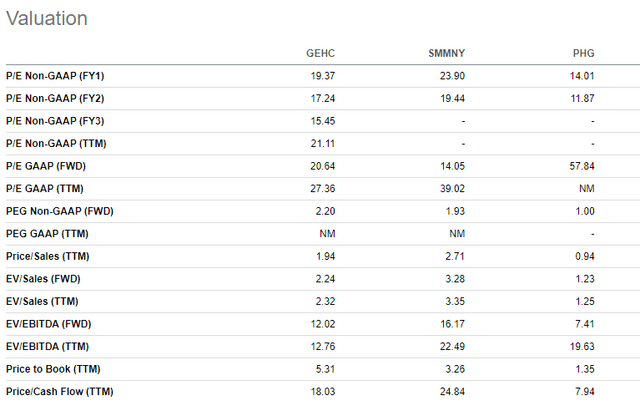Click the GEHC ticker column header
This screenshot has height=416, width=640.
pyautogui.click(x=320, y=53)
